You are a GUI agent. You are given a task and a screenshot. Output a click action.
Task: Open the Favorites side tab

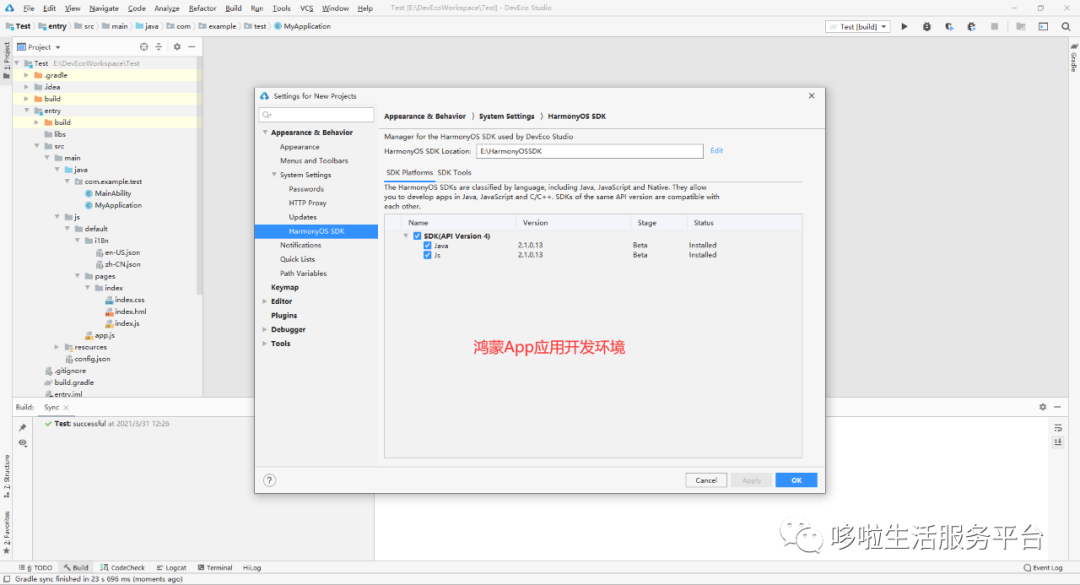click(6, 533)
